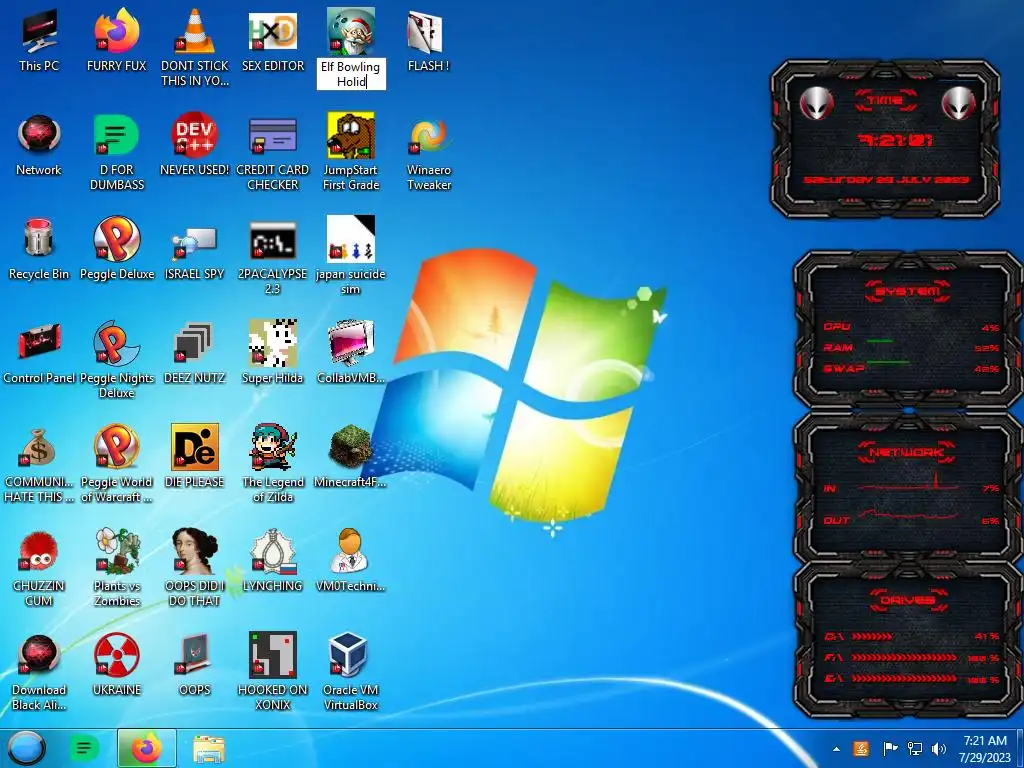This screenshot has height=768, width=1024.
Task: Click the right alien head on Time gadget
Action: coord(958,104)
